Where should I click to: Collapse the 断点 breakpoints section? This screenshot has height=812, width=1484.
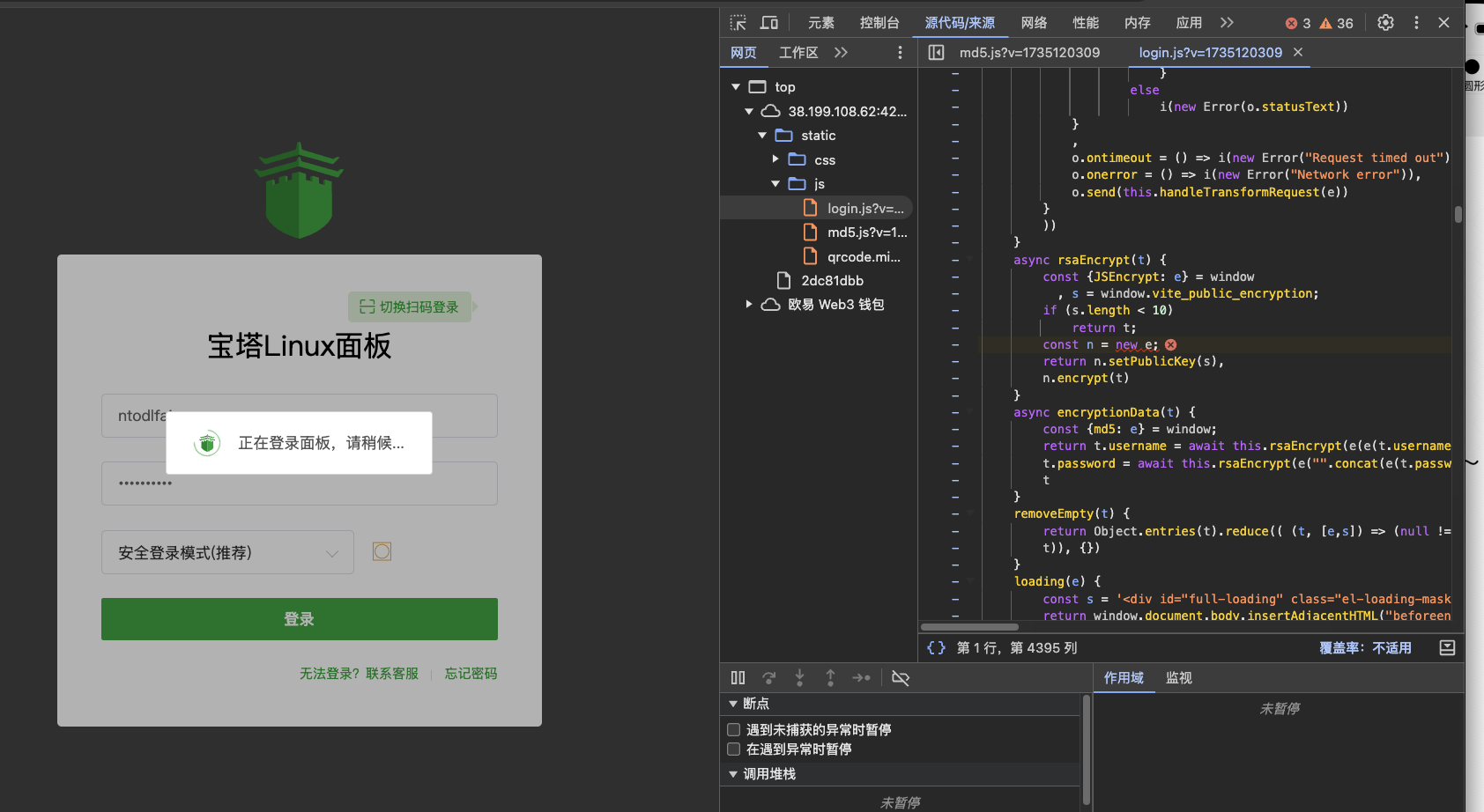pyautogui.click(x=733, y=704)
